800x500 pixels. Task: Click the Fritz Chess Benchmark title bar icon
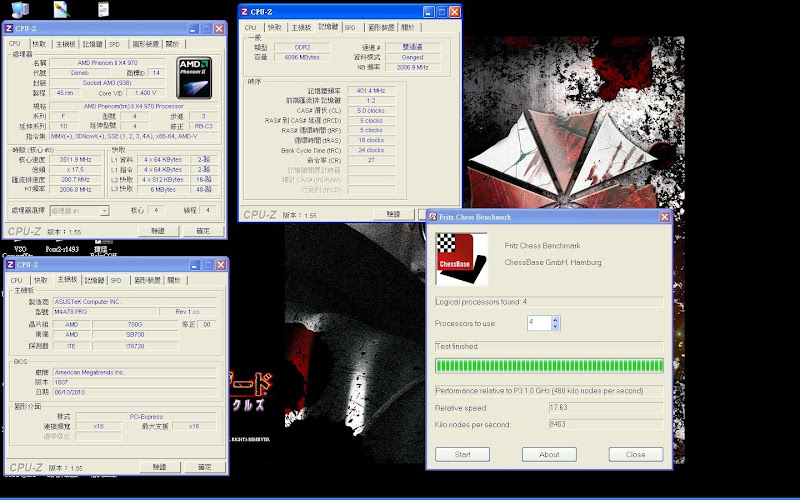433,217
